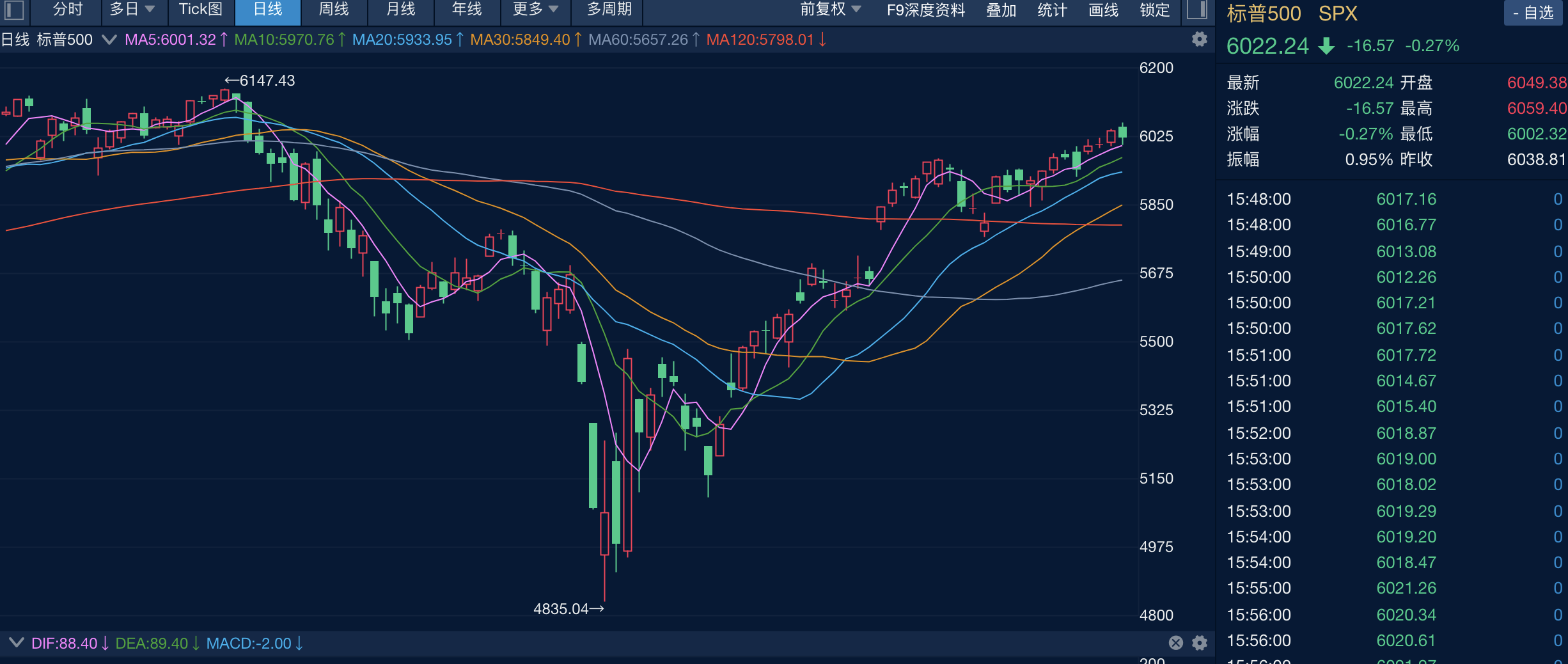Click the 画线 drawing tool

pos(1104,10)
